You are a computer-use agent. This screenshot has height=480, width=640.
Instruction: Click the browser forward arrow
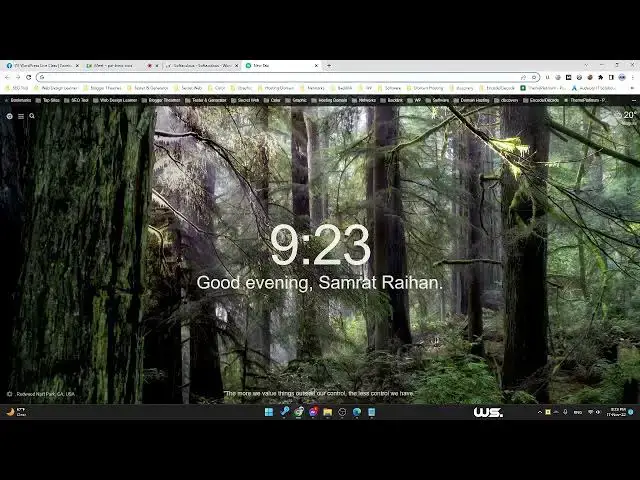coord(18,77)
